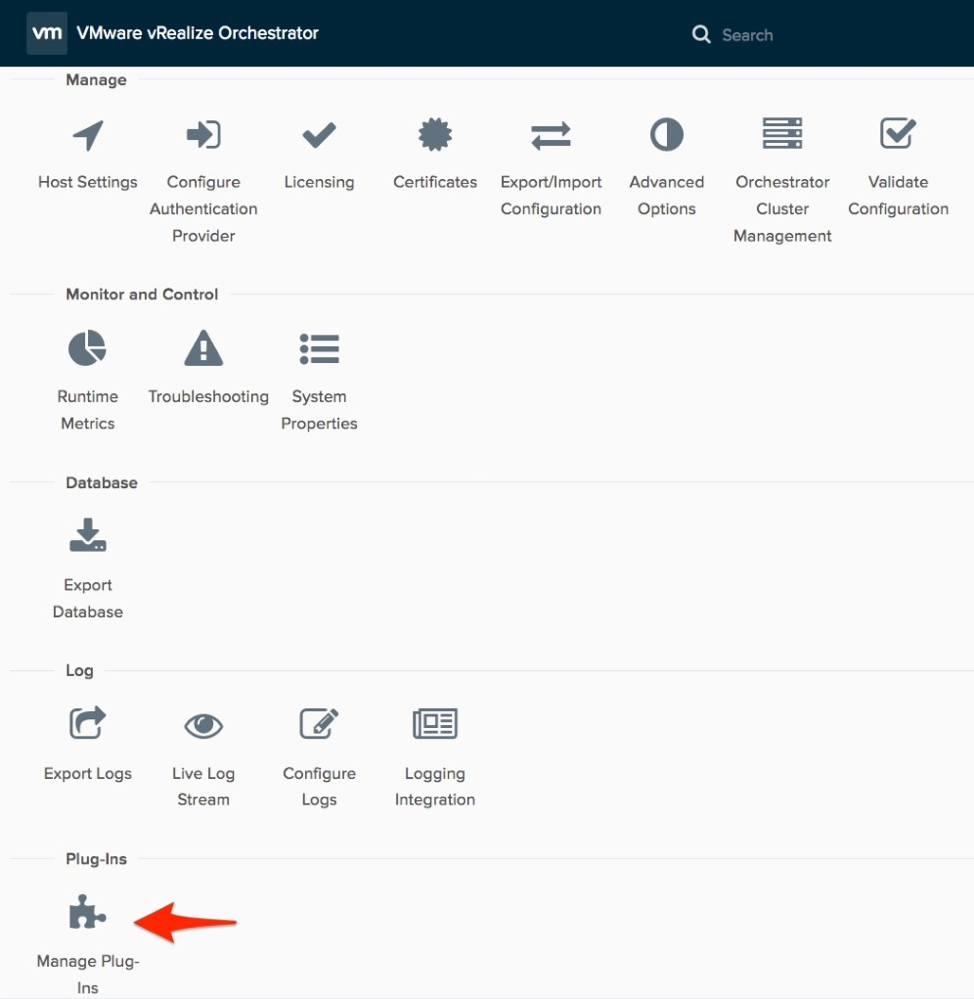
Task: Open the Logging Integration newspaper icon
Action: pyautogui.click(x=435, y=724)
